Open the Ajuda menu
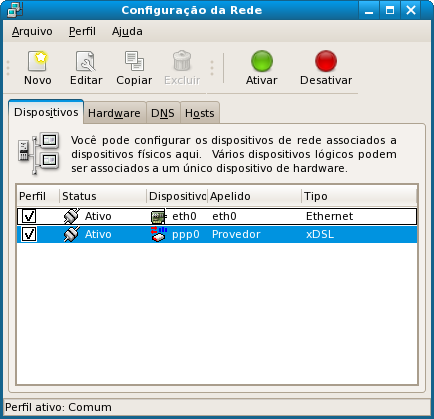 [x=127, y=31]
